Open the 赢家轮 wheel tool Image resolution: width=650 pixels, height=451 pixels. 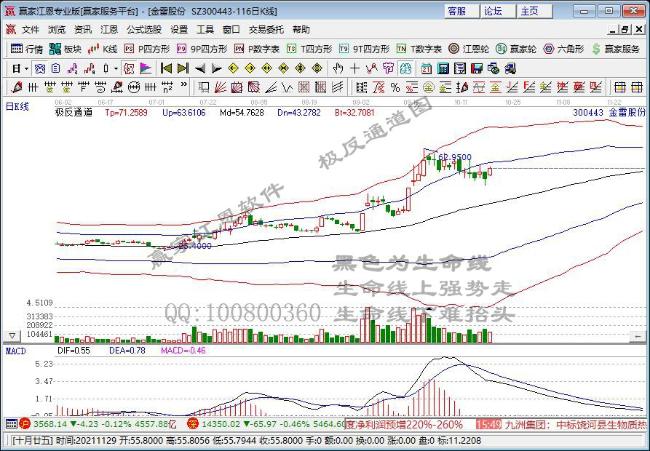[516, 49]
